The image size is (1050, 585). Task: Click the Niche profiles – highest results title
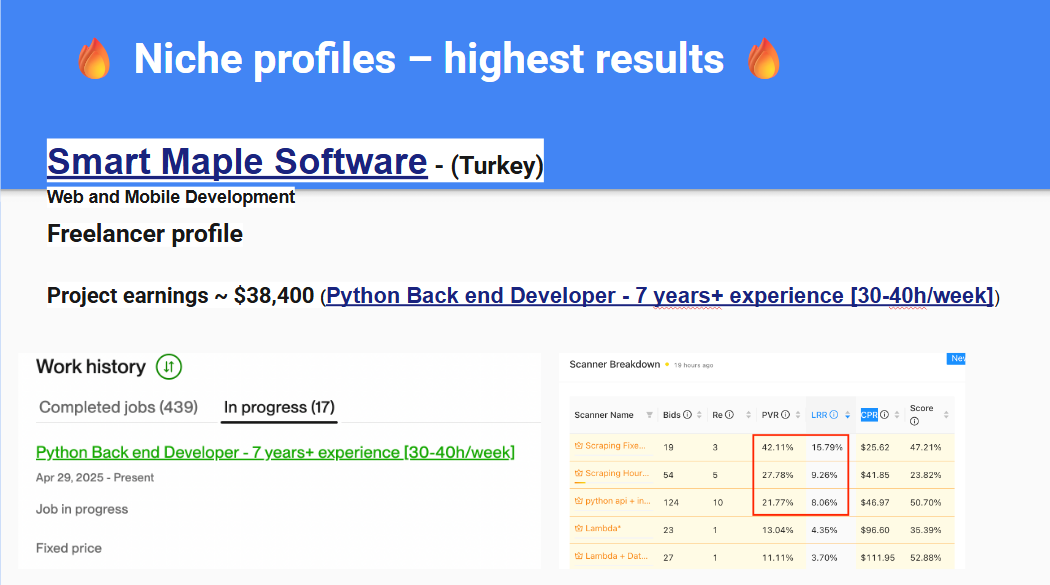tap(429, 58)
